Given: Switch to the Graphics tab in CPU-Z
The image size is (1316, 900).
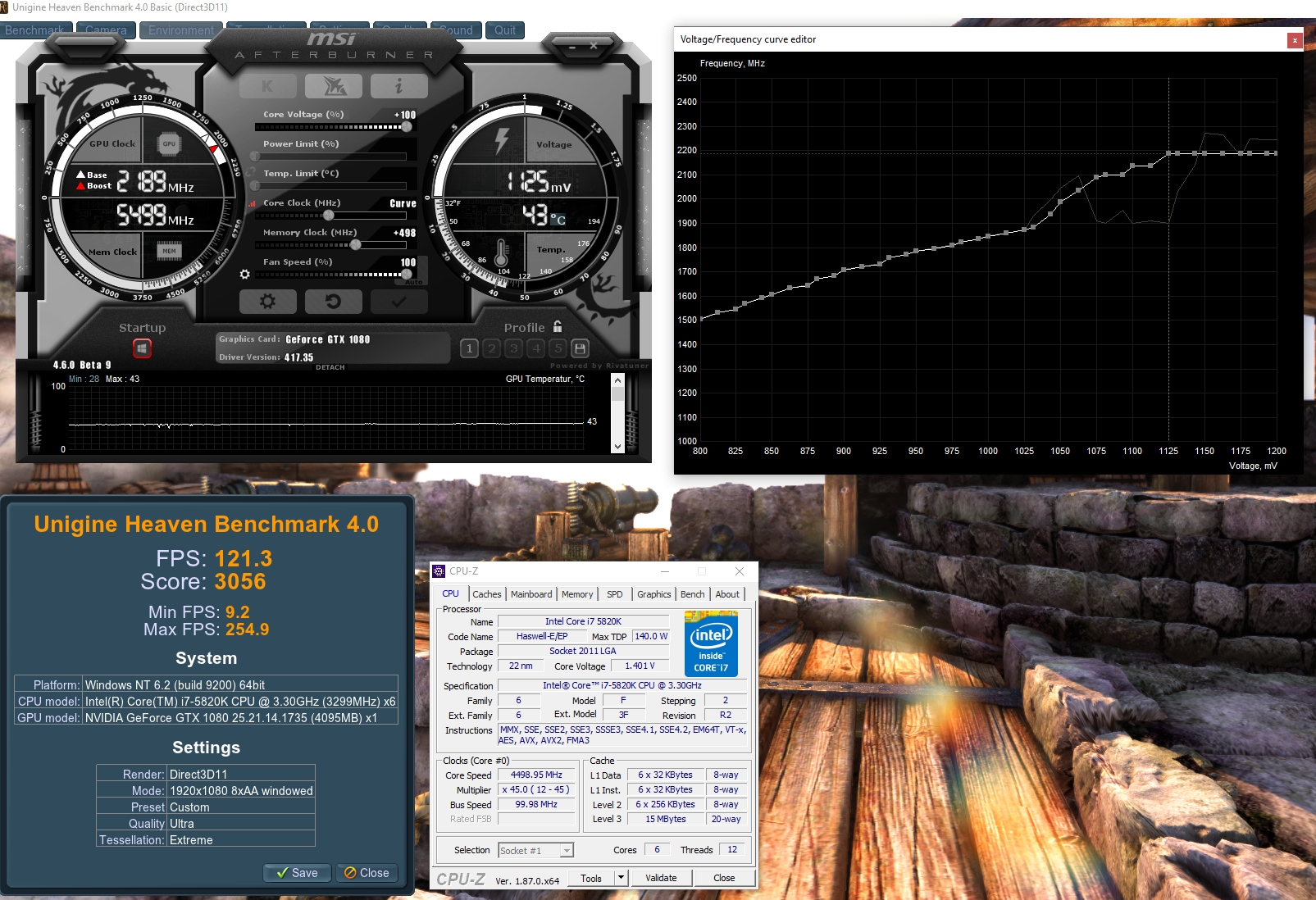Looking at the screenshot, I should click(654, 594).
